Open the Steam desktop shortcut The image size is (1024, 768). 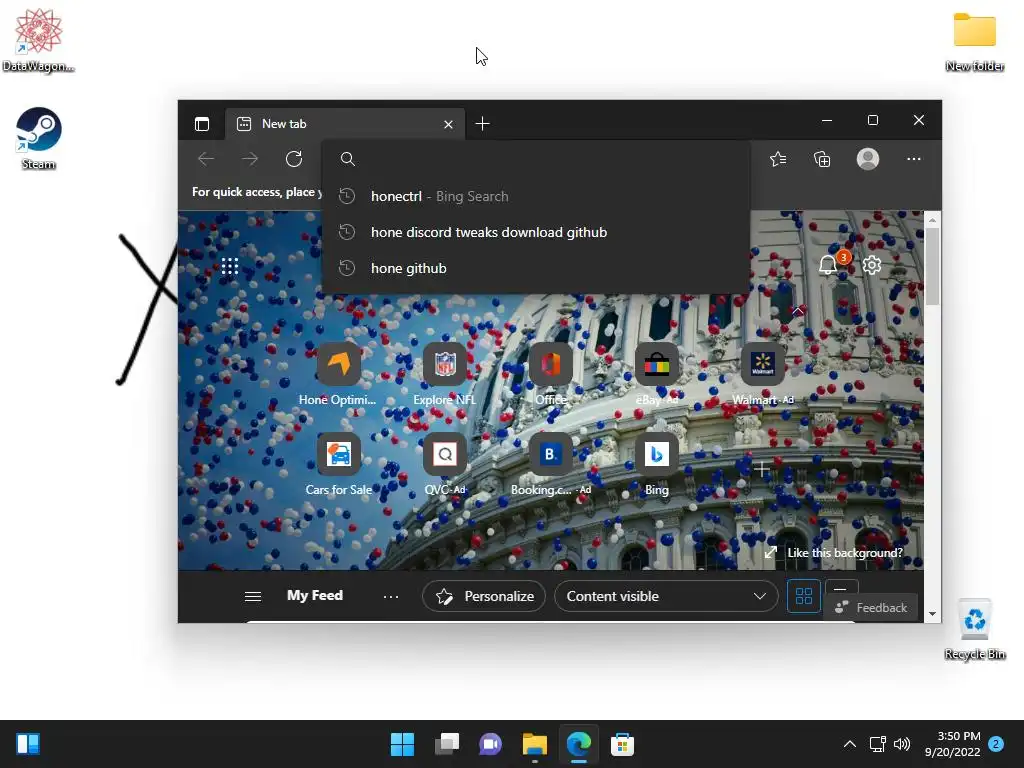[39, 138]
